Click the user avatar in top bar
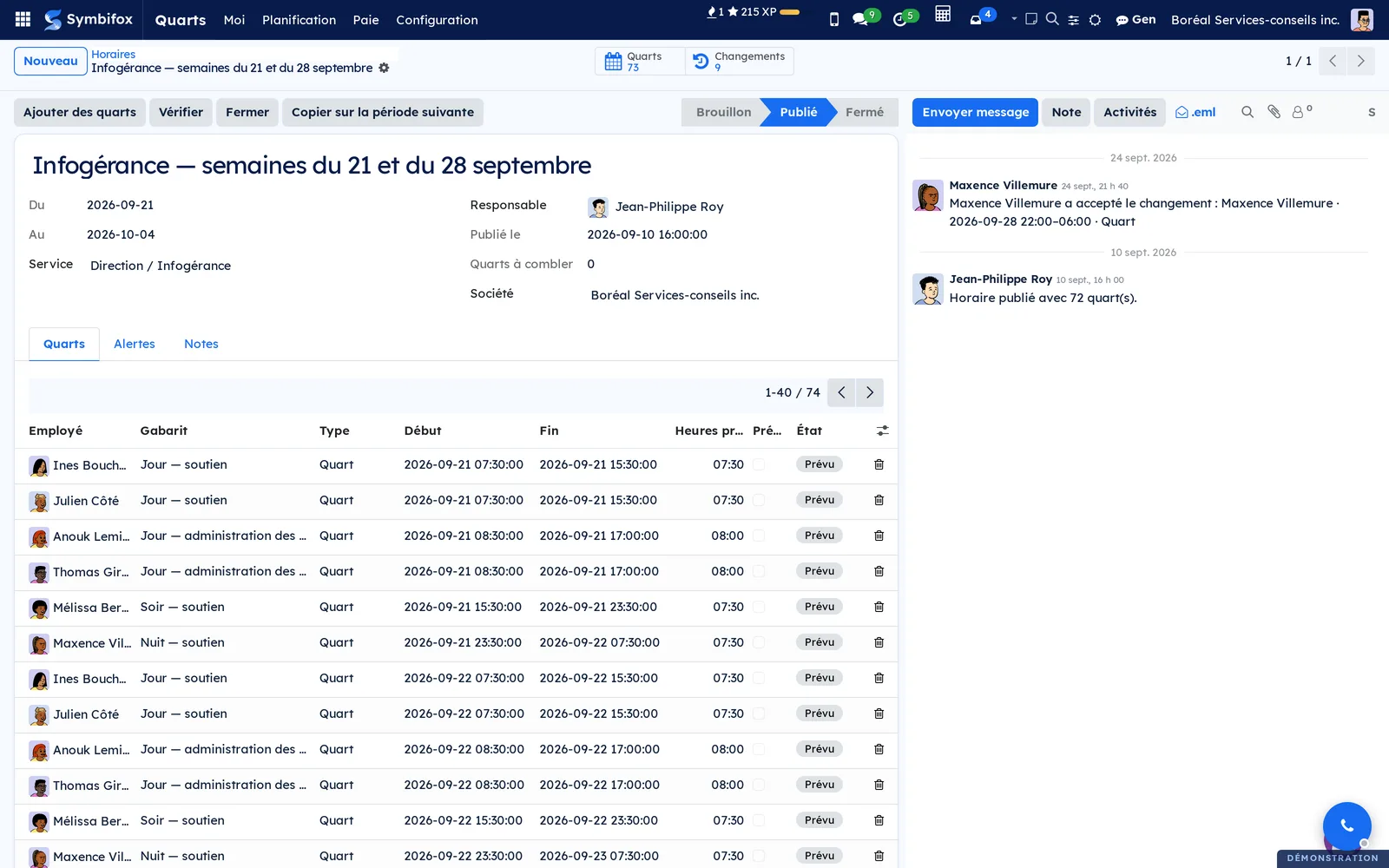This screenshot has height=868, width=1389. [1362, 19]
